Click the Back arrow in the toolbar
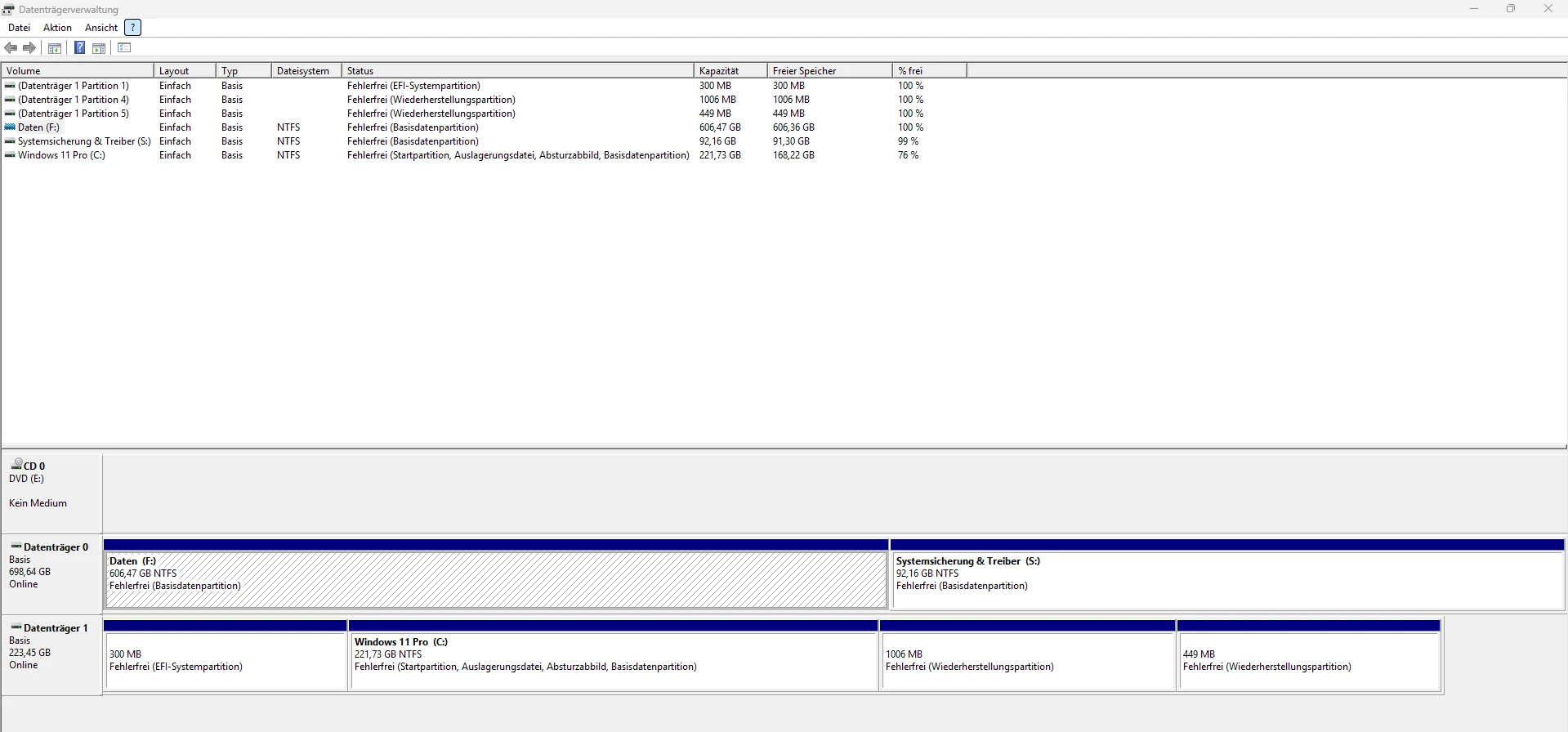This screenshot has width=1568, height=732. [11, 47]
